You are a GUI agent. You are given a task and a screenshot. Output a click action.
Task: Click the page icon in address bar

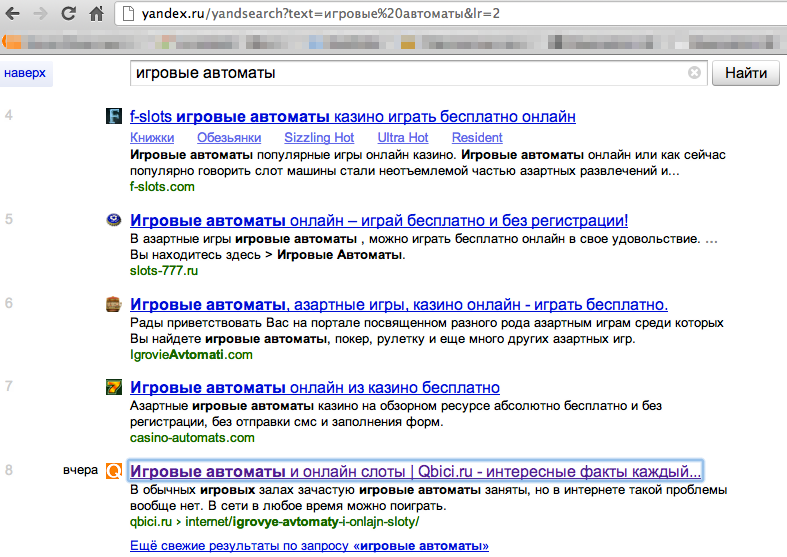coord(128,14)
